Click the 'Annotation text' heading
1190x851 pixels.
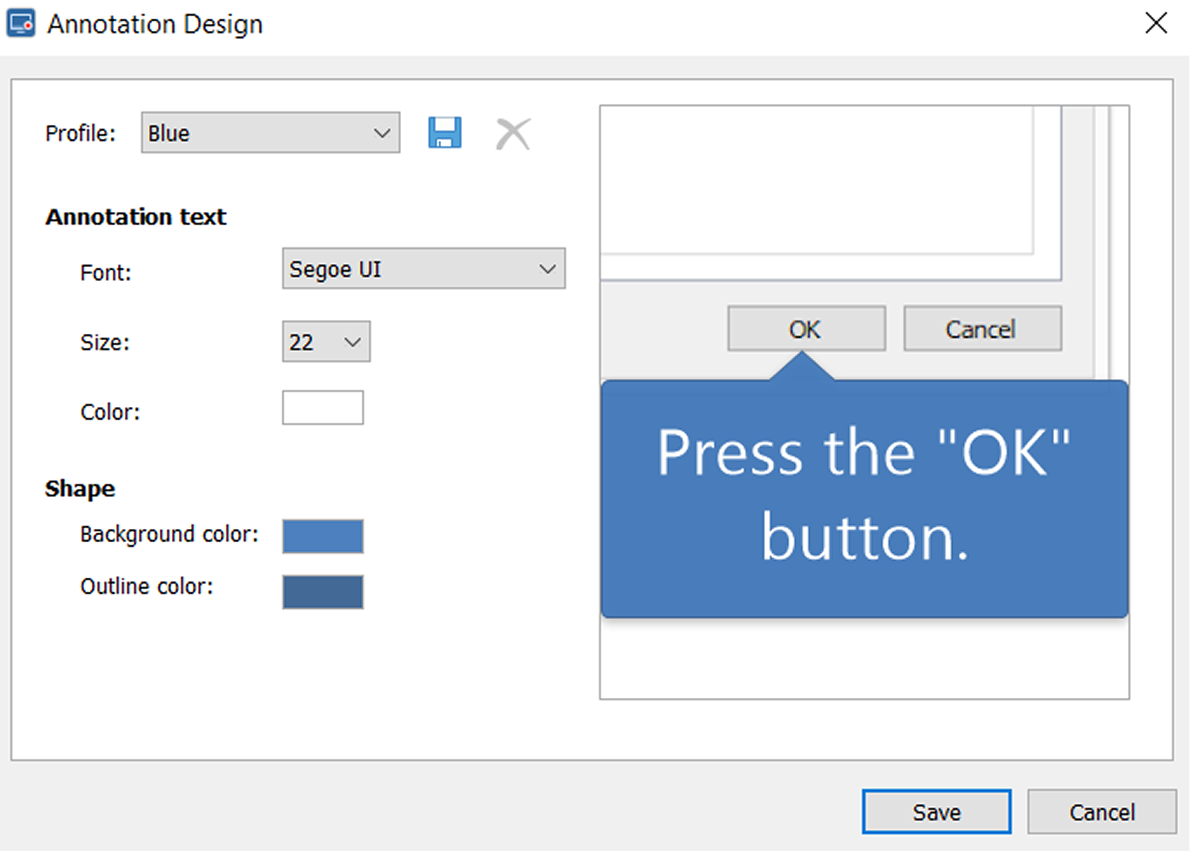[136, 217]
